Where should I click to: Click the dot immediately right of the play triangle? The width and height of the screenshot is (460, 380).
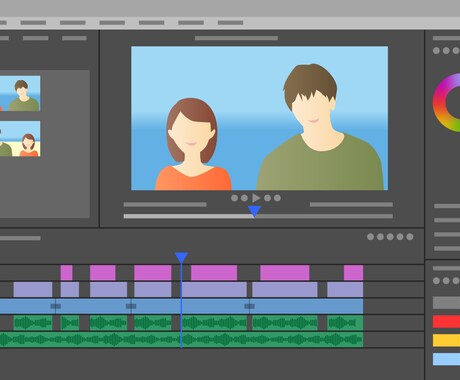click(x=267, y=198)
